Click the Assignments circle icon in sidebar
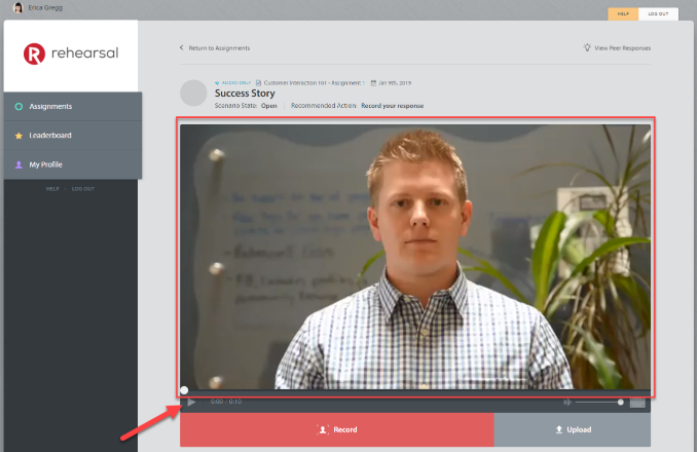Image resolution: width=697 pixels, height=452 pixels. pos(18,106)
